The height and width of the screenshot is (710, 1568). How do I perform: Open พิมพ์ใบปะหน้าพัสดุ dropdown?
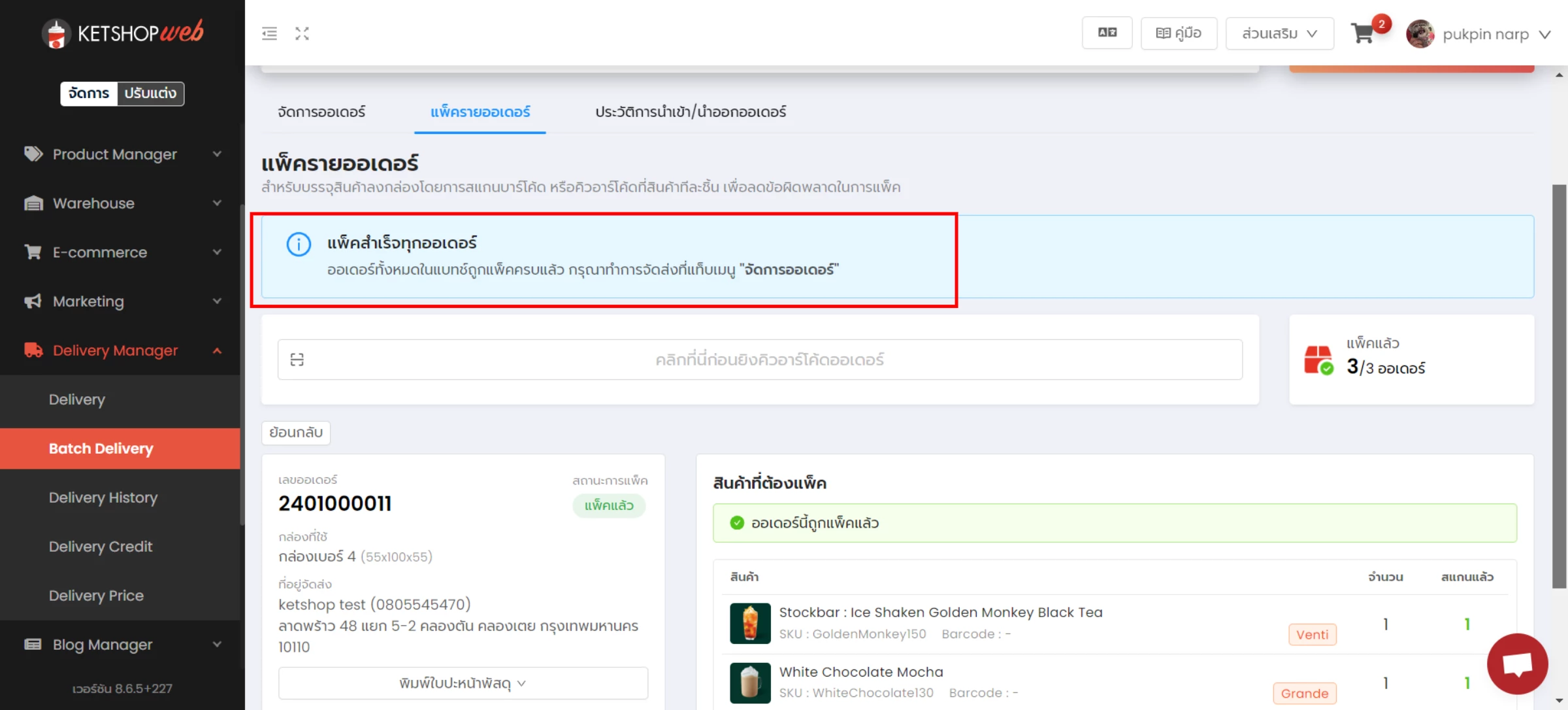tap(463, 683)
